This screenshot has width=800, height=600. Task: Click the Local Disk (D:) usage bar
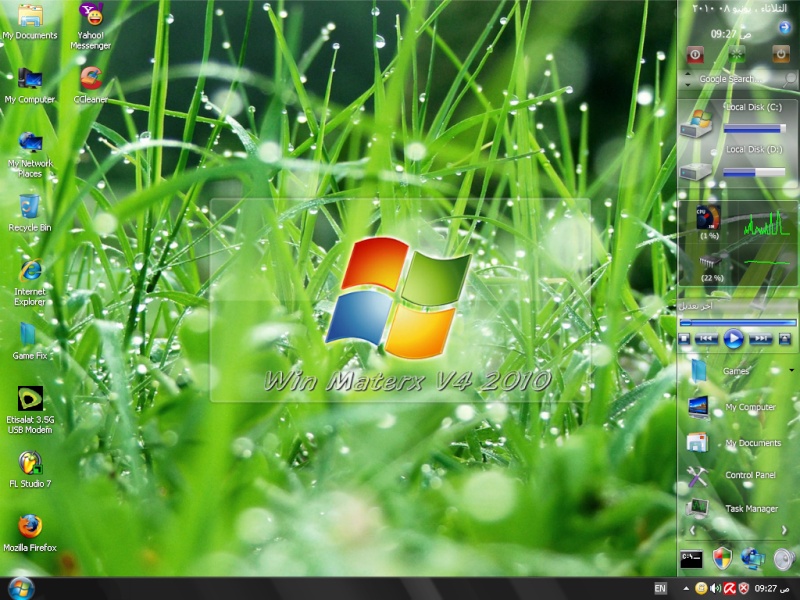click(754, 172)
